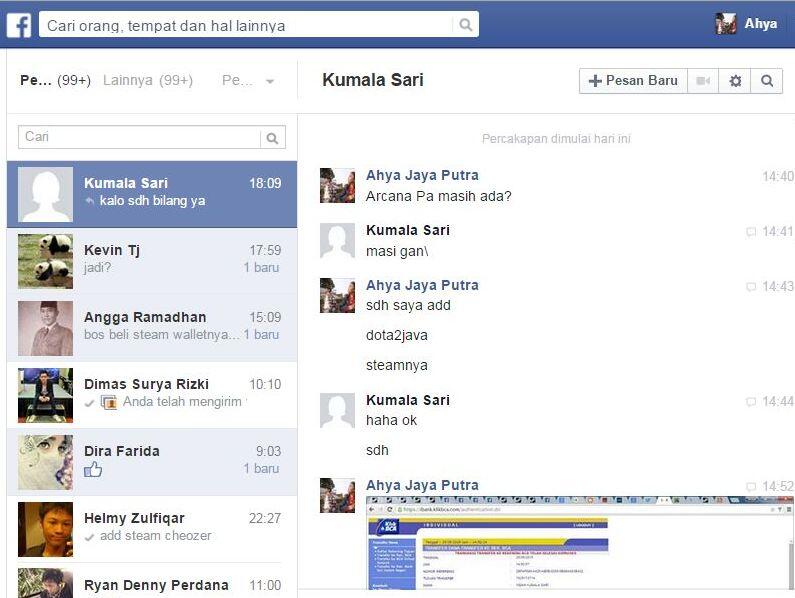
Task: Click the message text 'dota2java'
Action: [x=397, y=336]
